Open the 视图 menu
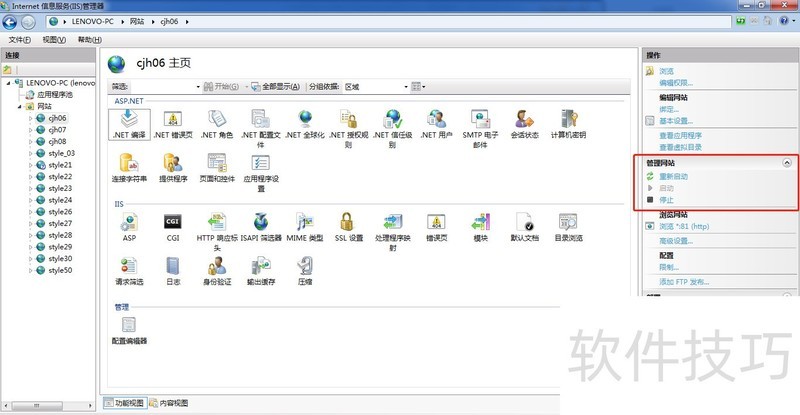The height and width of the screenshot is (415, 800). pyautogui.click(x=54, y=40)
